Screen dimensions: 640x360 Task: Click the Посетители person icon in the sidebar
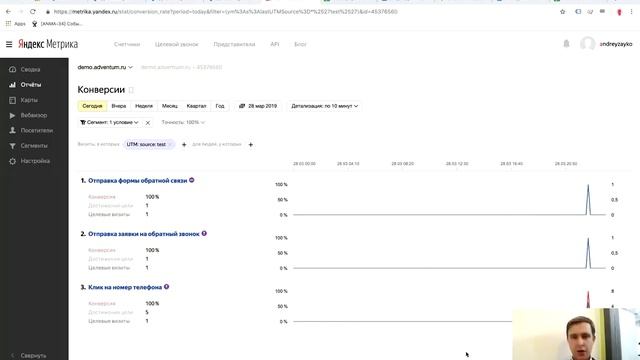(x=13, y=131)
